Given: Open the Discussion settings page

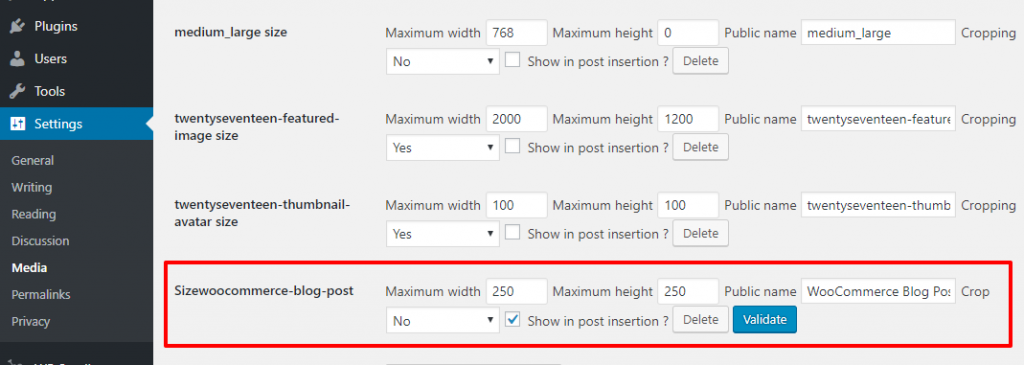Looking at the screenshot, I should (x=40, y=241).
